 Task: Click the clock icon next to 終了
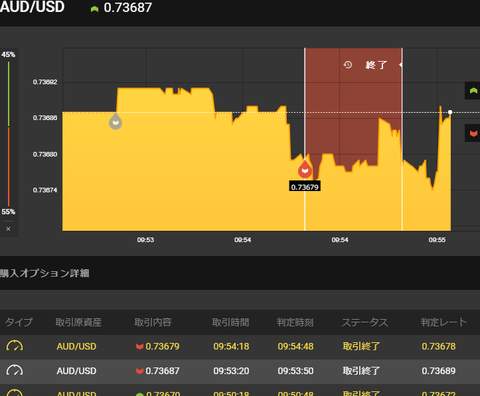coord(348,65)
